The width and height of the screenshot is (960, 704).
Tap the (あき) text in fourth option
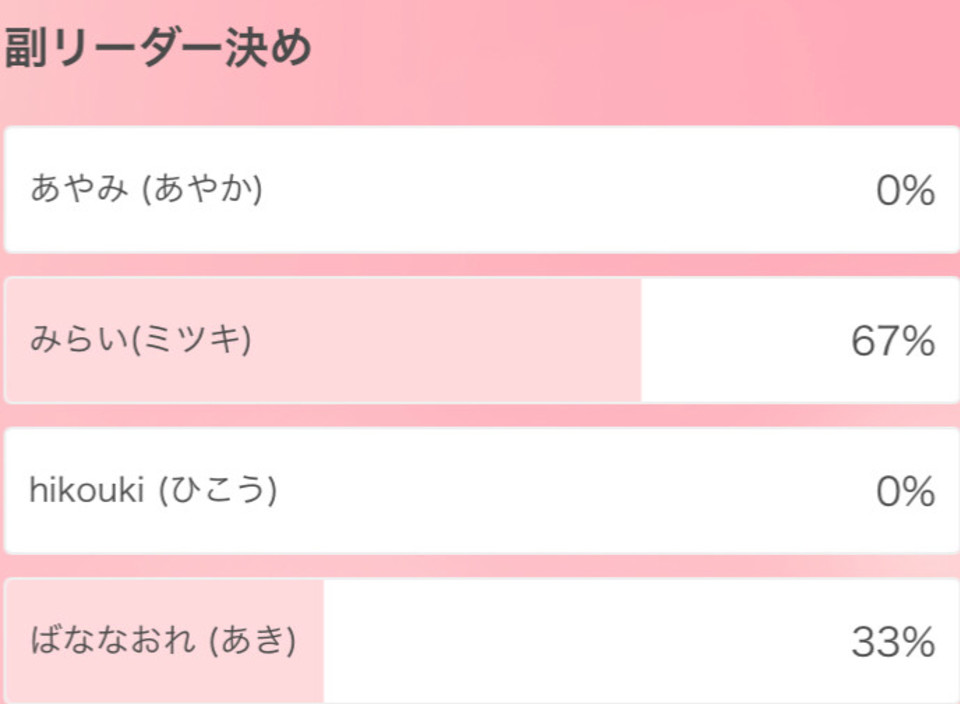[253, 640]
